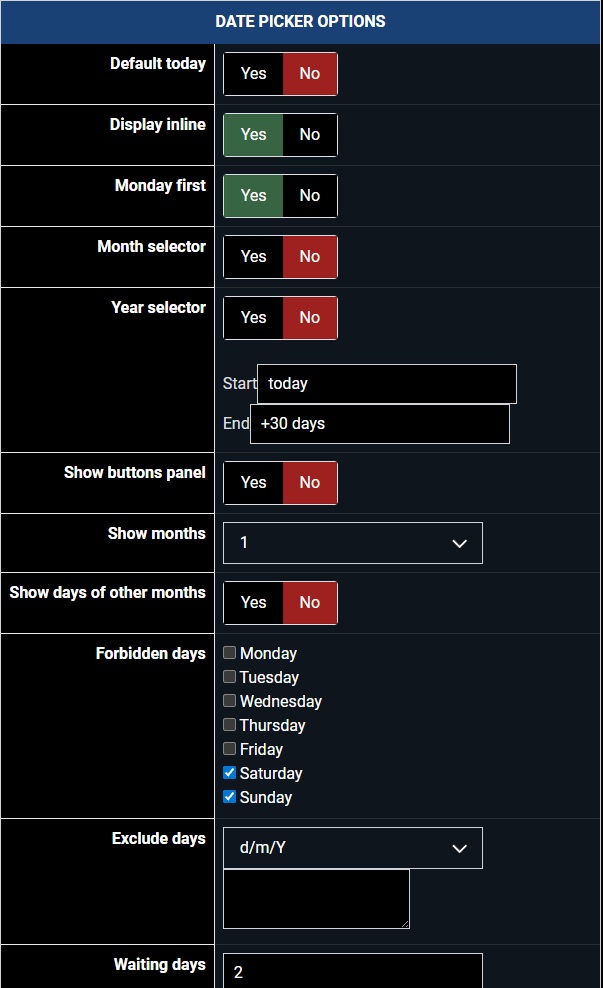Set Show buttons panel to Yes
The image size is (603, 988).
[253, 483]
